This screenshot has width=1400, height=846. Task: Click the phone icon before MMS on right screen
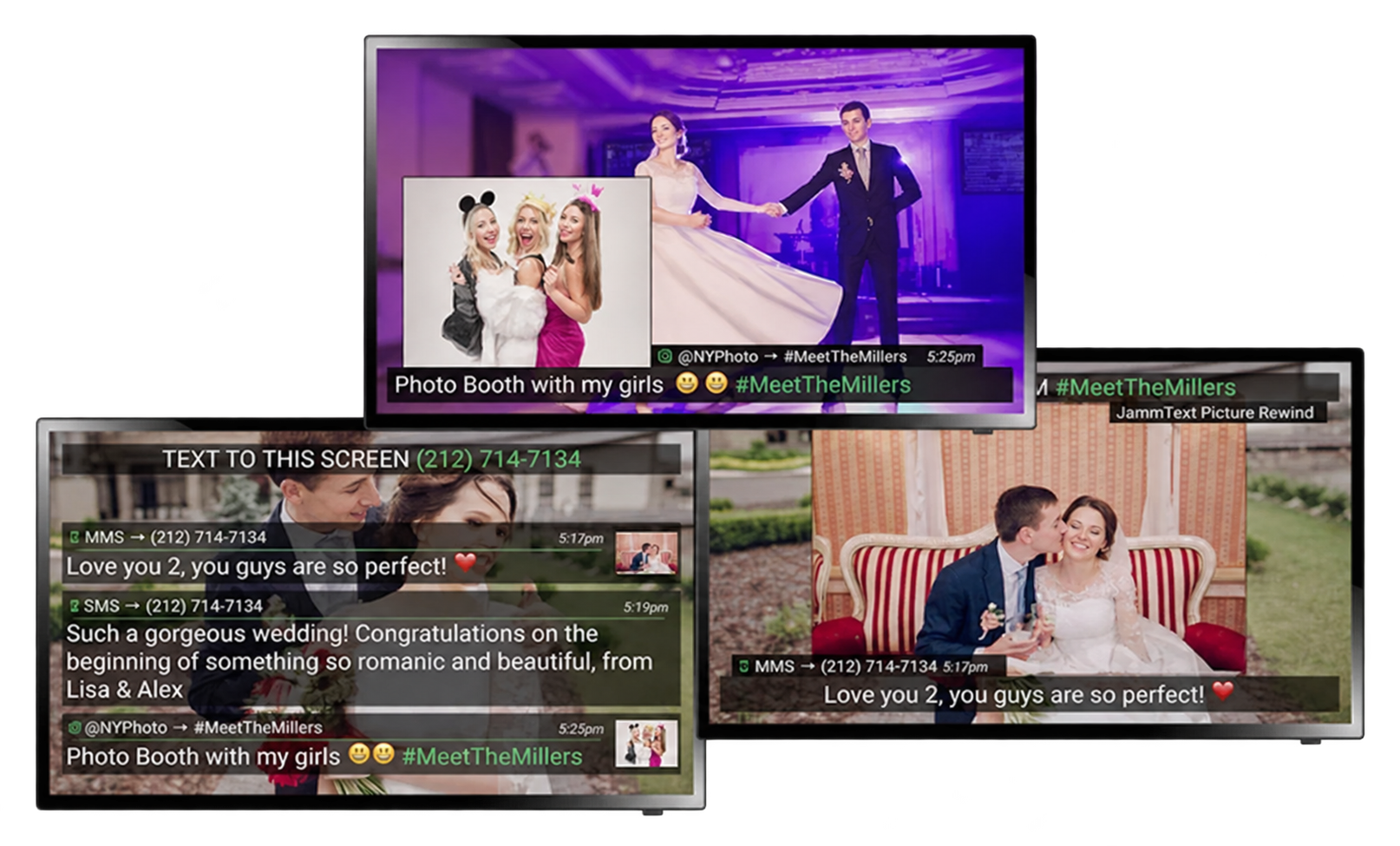[743, 666]
